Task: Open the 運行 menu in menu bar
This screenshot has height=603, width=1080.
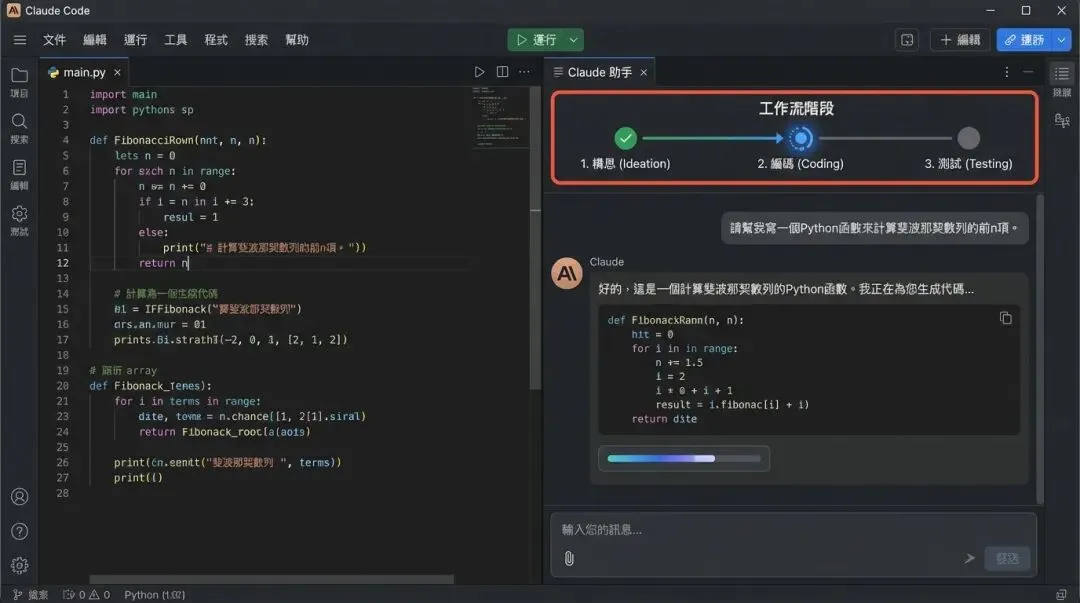Action: (x=135, y=40)
